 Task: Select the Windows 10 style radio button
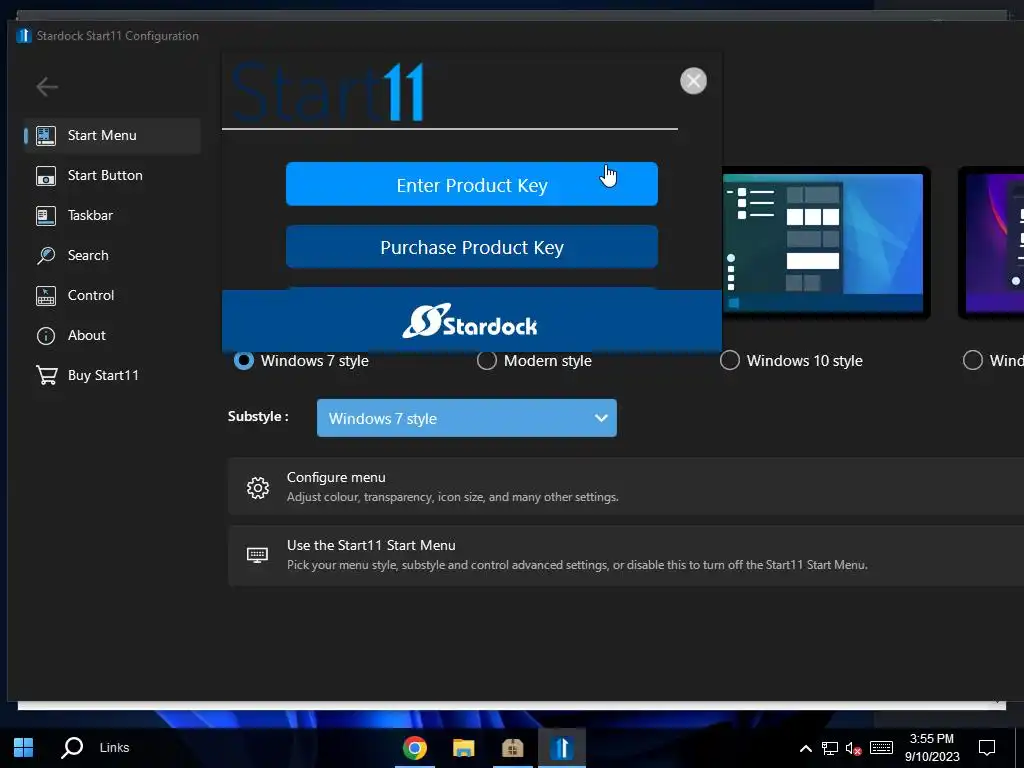tap(729, 360)
